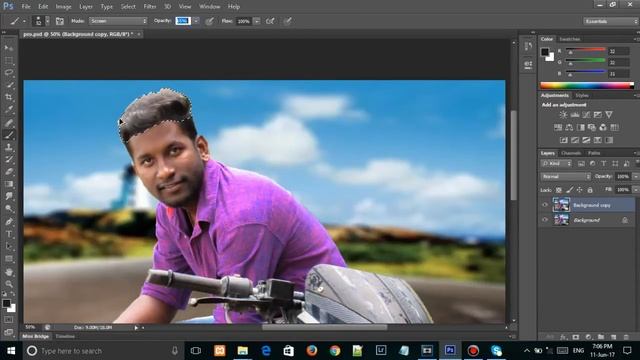
Task: Select the Lasso tool
Action: tap(9, 73)
